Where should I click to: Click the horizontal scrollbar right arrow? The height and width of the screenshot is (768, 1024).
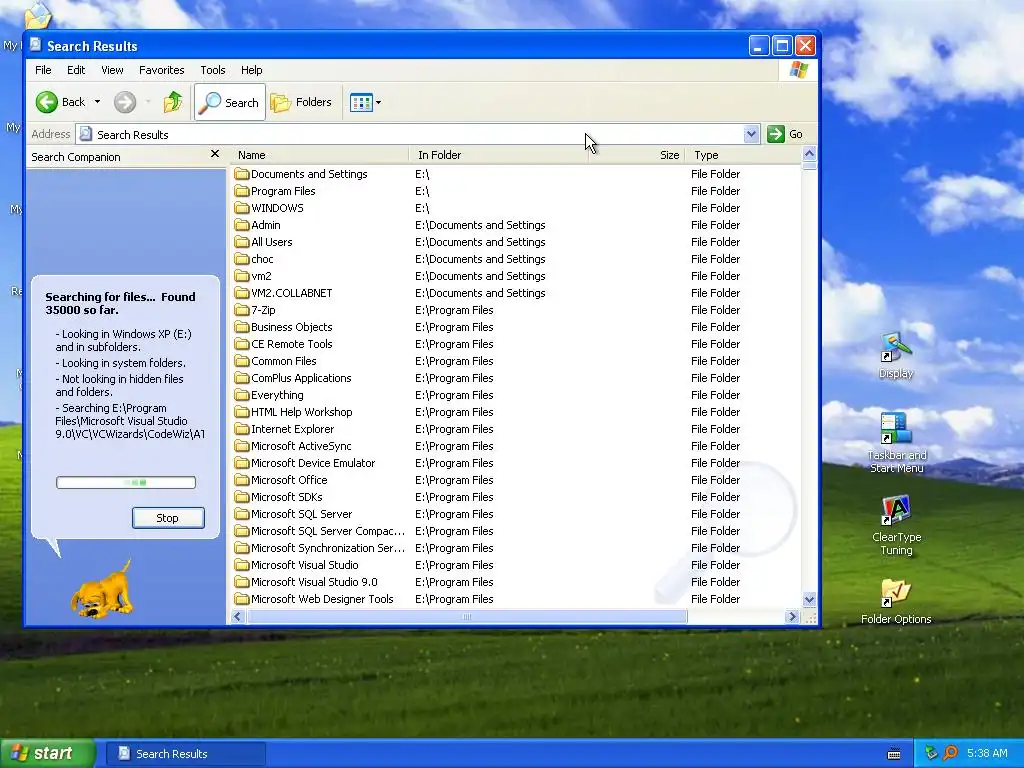point(792,616)
